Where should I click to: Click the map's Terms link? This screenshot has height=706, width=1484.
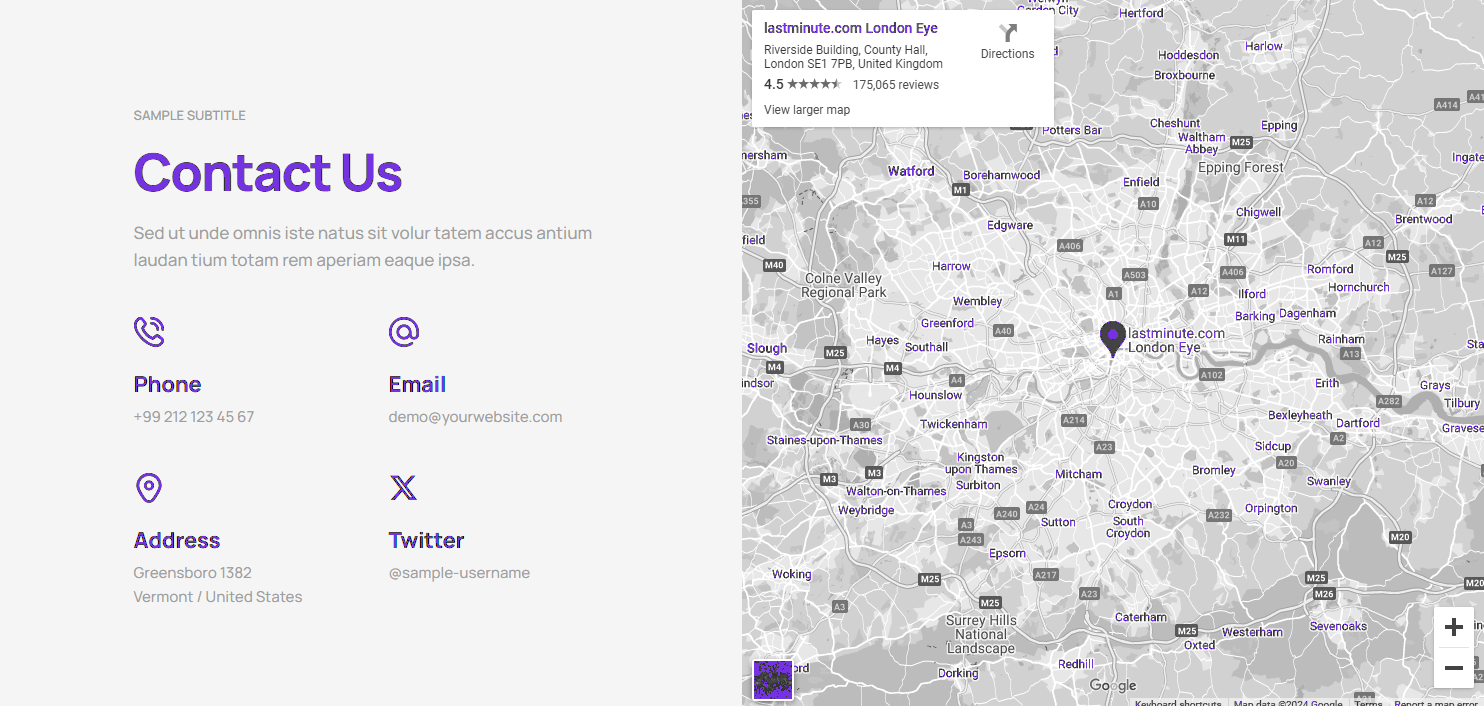pyautogui.click(x=1368, y=702)
